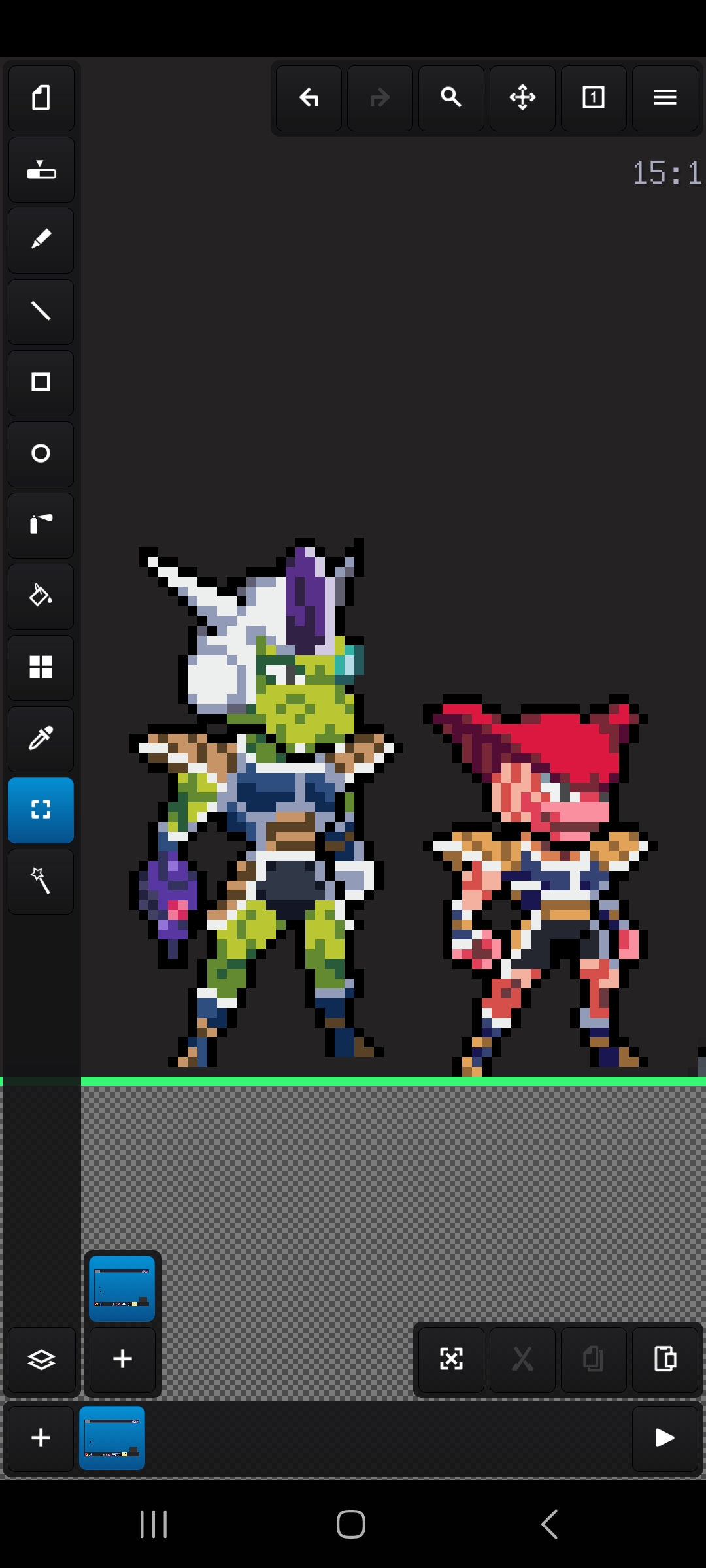Cut the selection with scissors button
The height and width of the screenshot is (1568, 706).
(x=522, y=1360)
